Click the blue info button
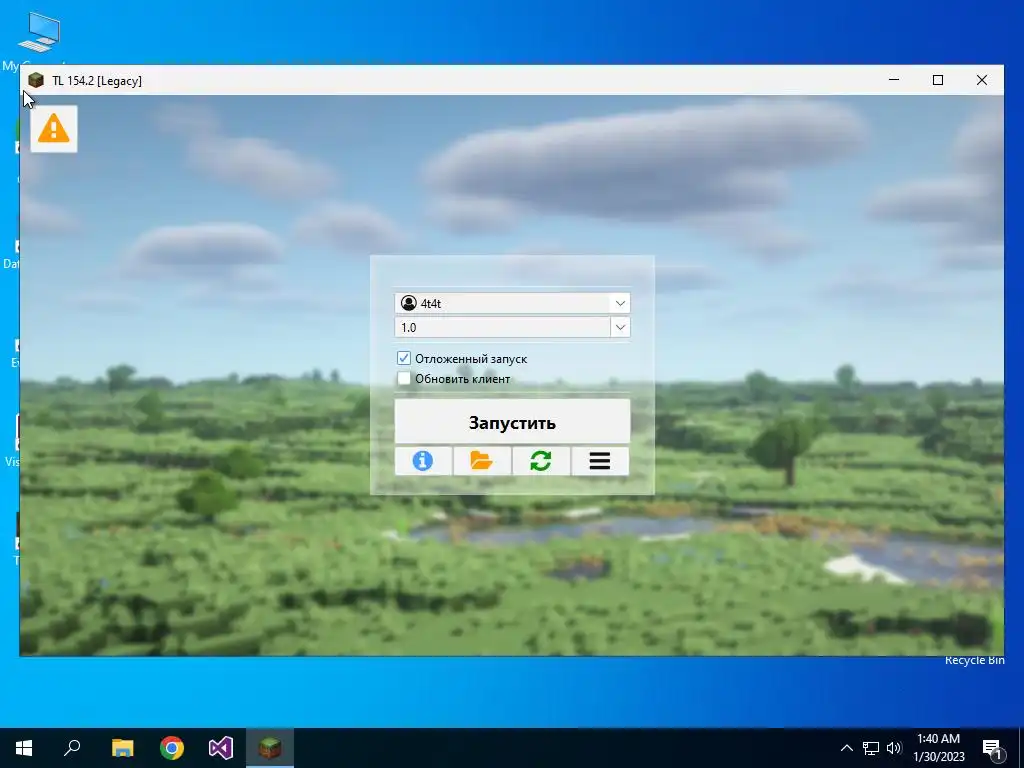This screenshot has width=1024, height=768. coord(423,461)
